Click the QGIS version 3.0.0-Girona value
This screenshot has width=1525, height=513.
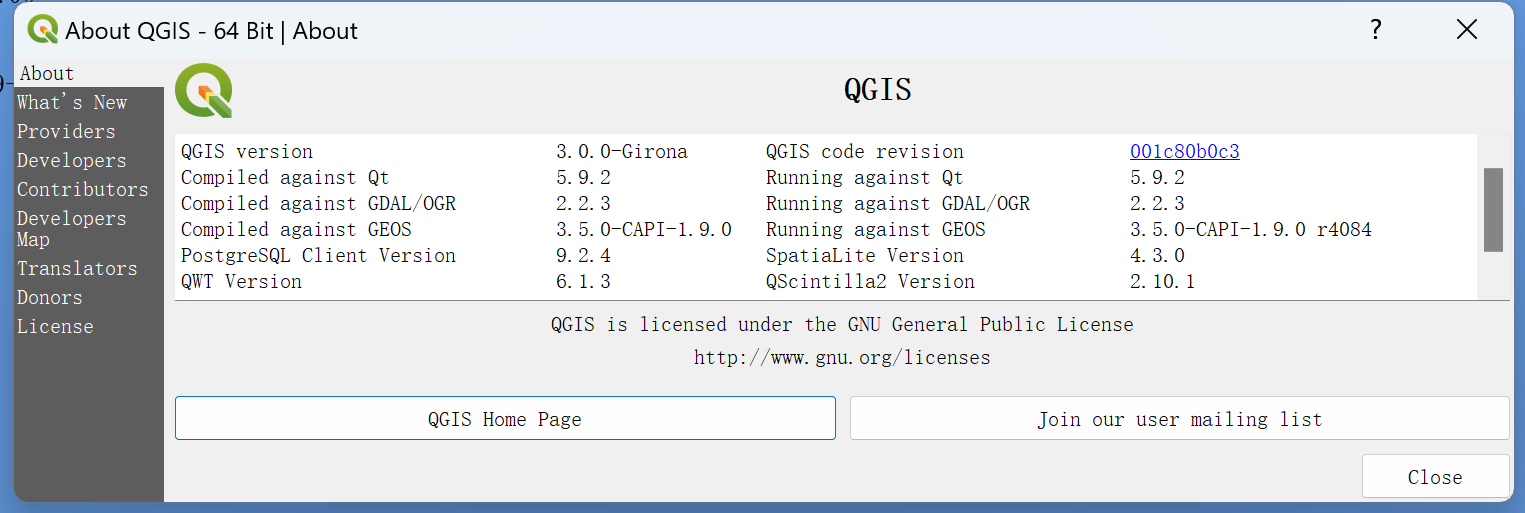[x=622, y=152]
